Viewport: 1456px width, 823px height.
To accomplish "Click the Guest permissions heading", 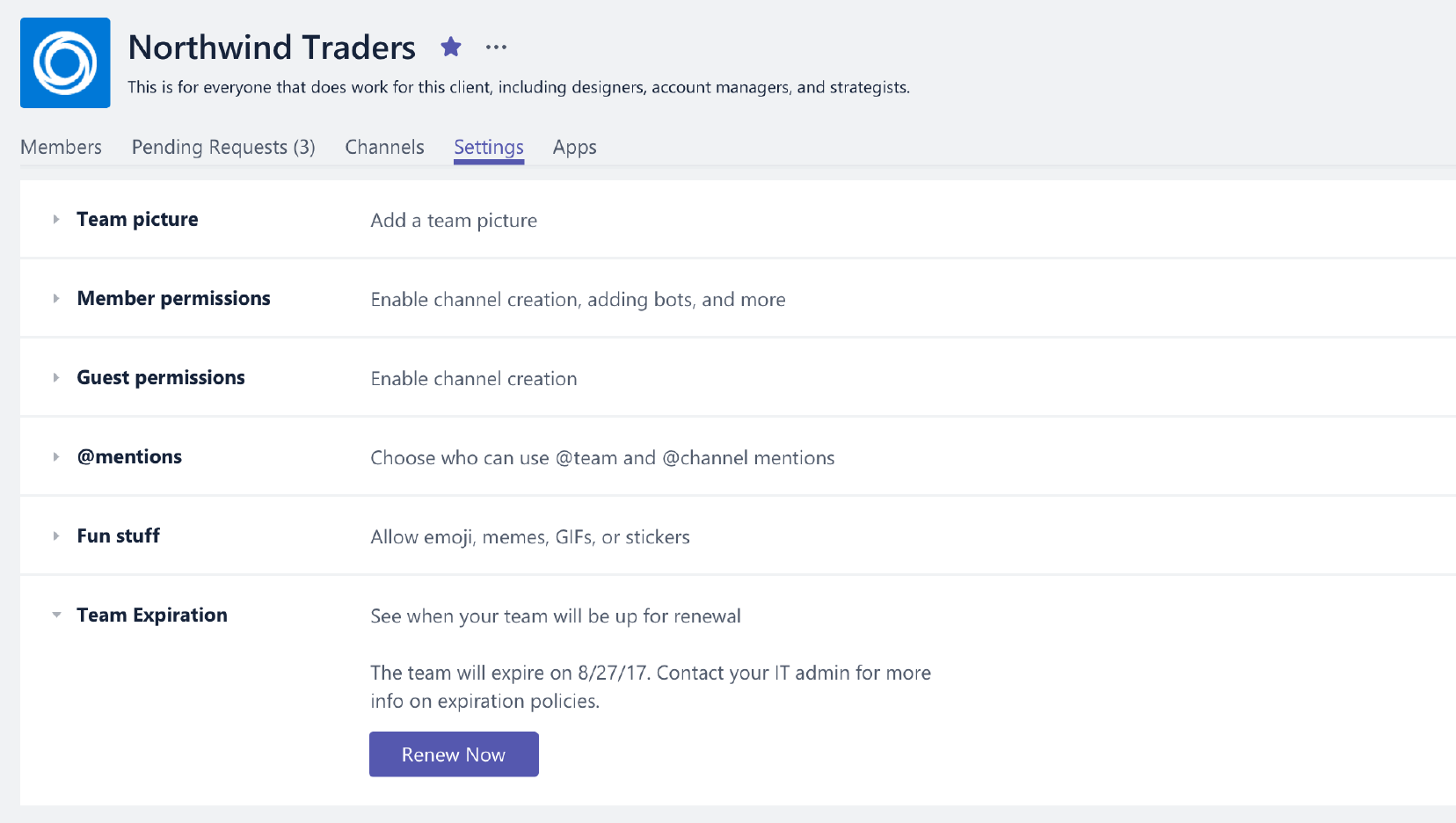I will (x=161, y=377).
